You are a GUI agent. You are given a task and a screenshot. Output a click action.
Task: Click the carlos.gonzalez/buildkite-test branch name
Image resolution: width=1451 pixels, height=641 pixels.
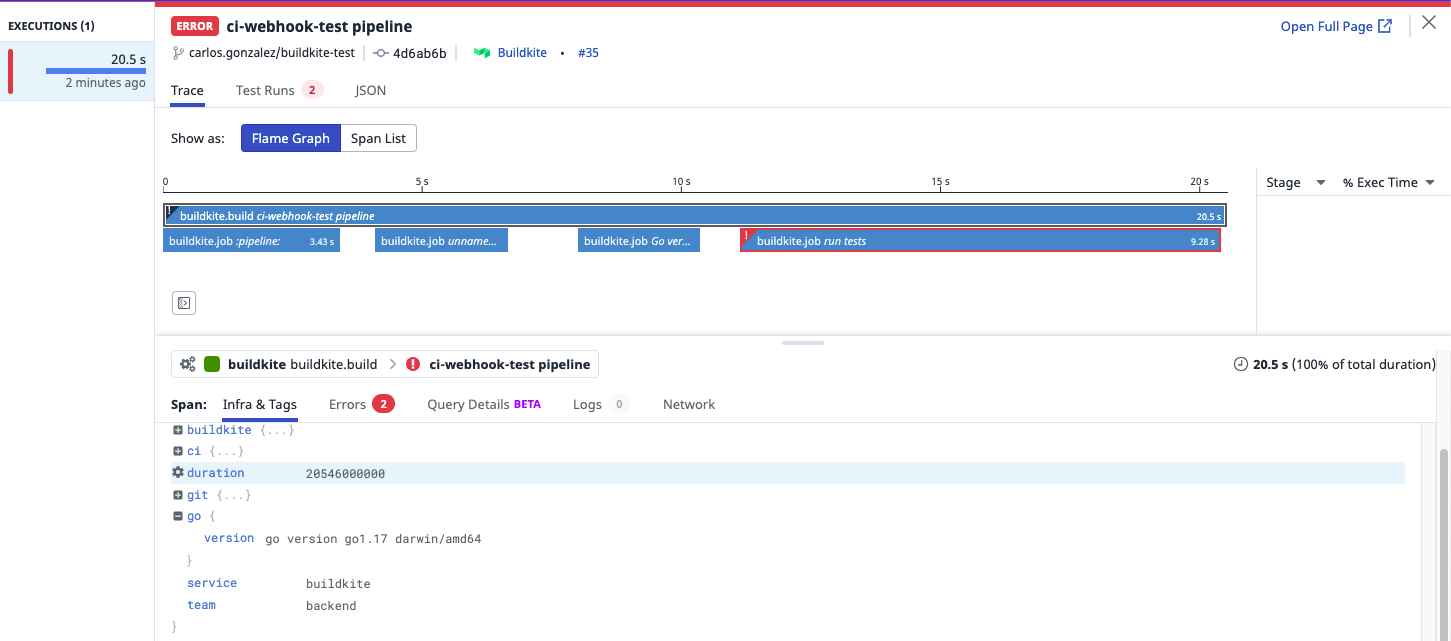coord(272,53)
